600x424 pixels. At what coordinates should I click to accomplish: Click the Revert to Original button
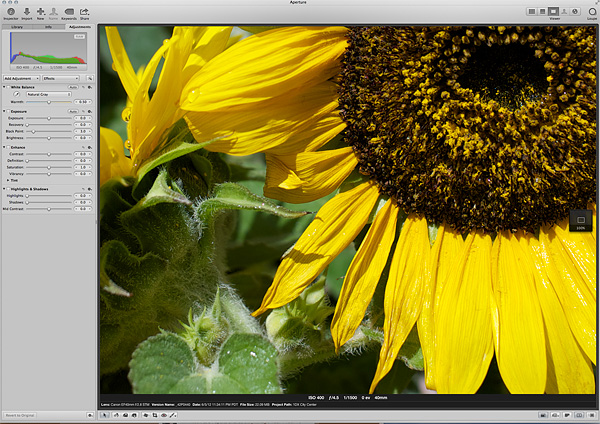(x=21, y=415)
